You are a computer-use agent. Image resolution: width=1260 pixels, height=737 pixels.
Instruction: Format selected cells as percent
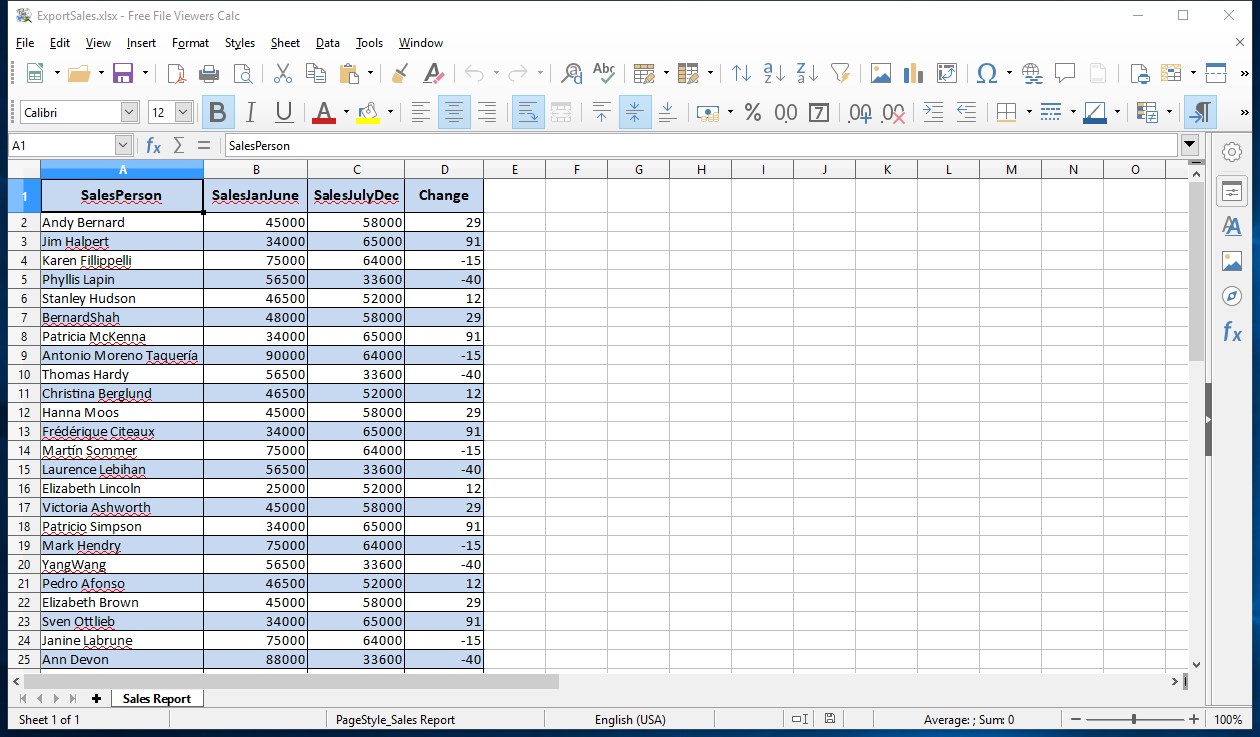pyautogui.click(x=753, y=112)
